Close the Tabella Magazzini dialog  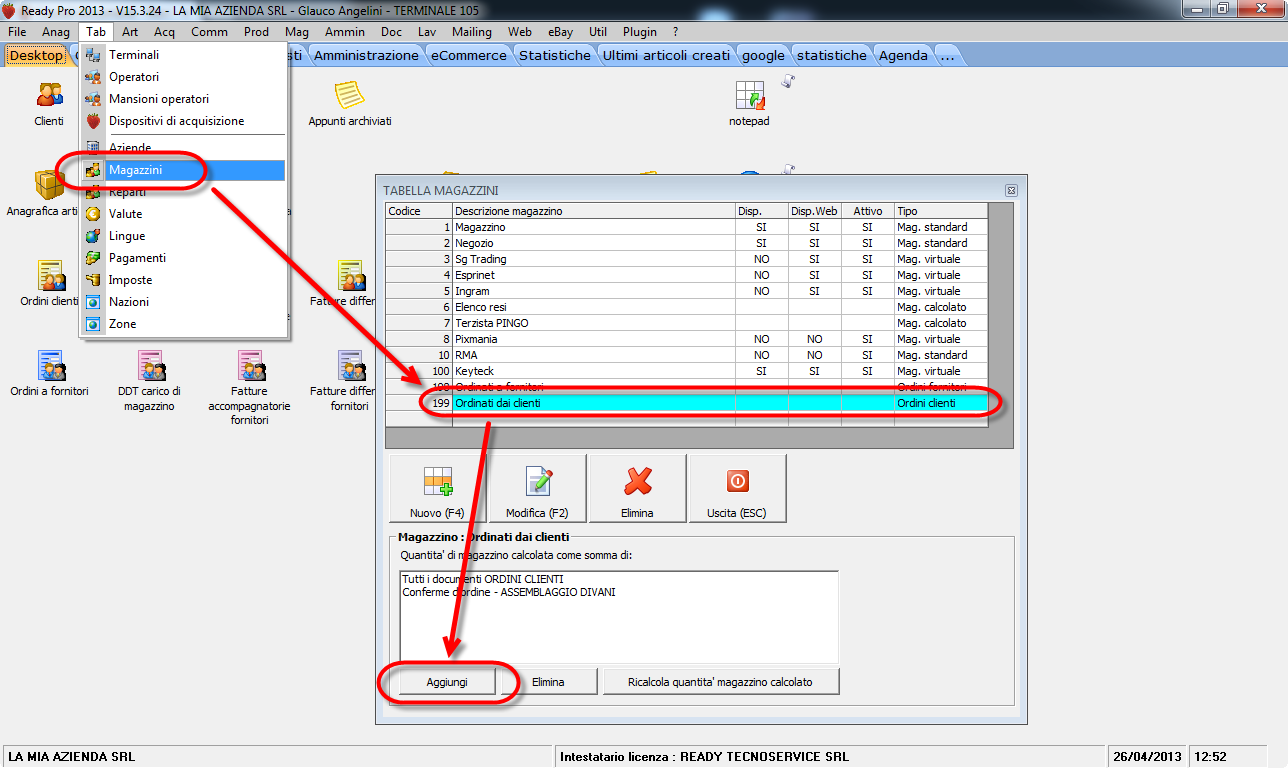pyautogui.click(x=1011, y=190)
